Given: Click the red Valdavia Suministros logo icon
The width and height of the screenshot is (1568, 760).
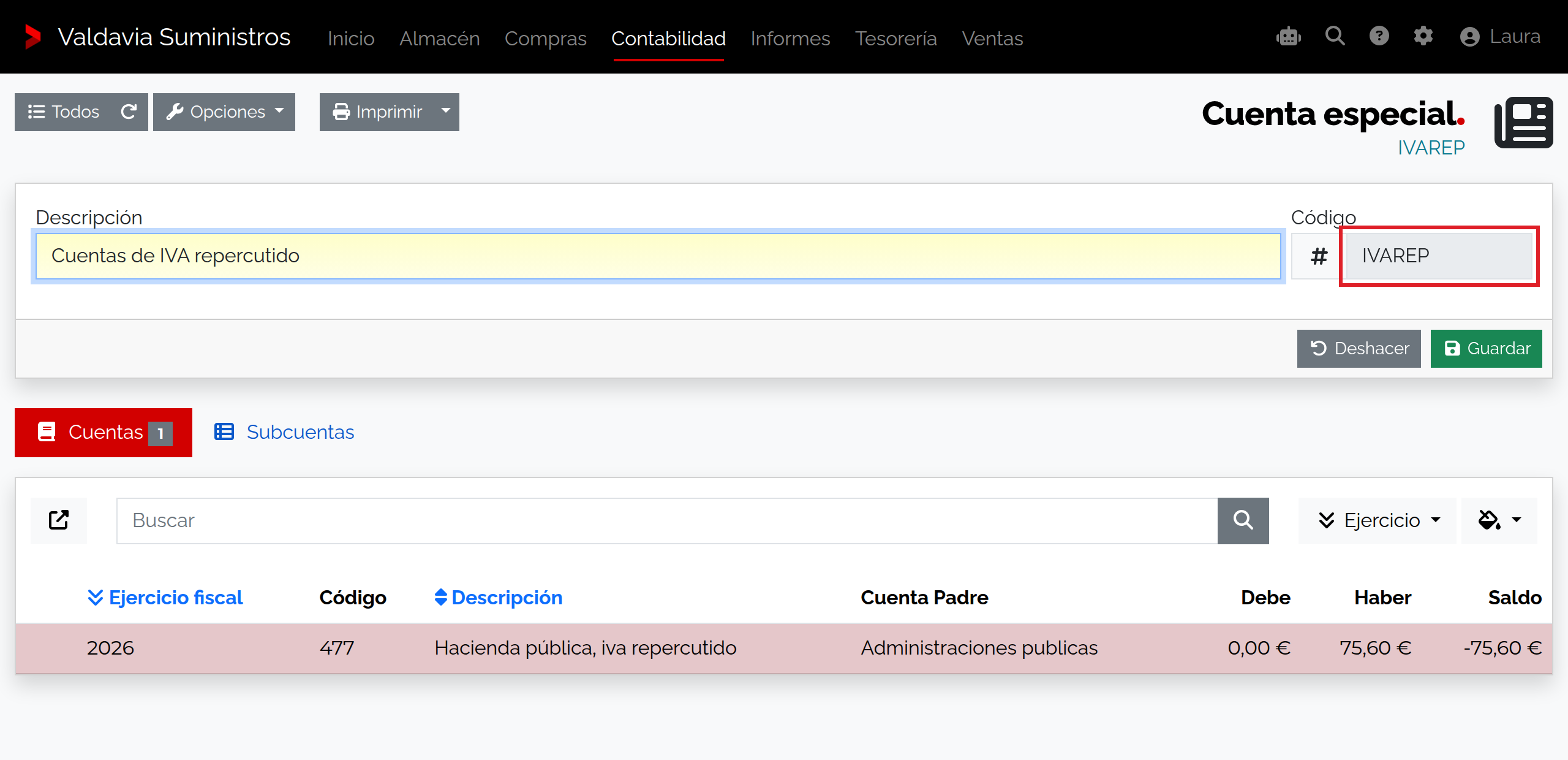Looking at the screenshot, I should click(33, 37).
